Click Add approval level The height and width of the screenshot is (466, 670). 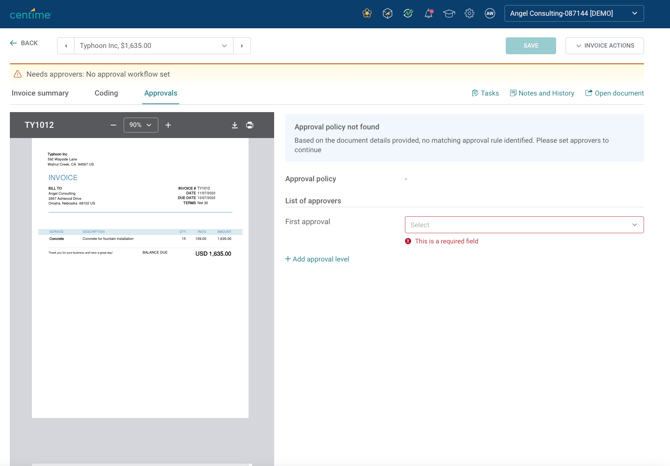[x=317, y=259]
